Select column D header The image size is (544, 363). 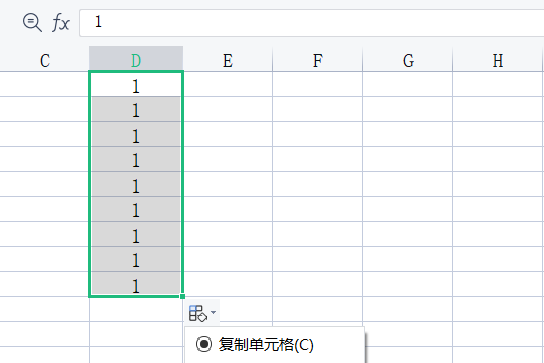[x=136, y=59]
